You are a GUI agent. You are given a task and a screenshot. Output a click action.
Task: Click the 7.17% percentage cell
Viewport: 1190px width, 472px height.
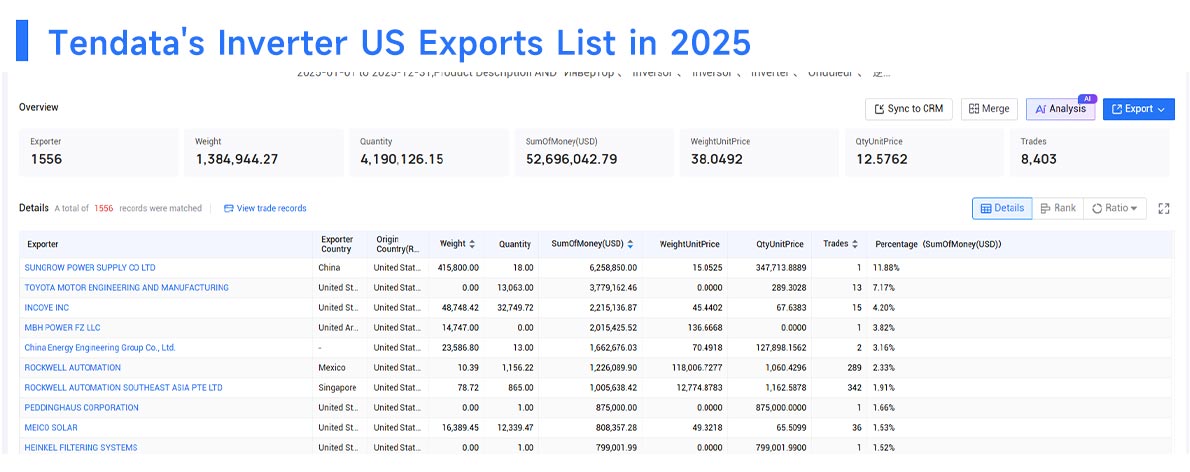pyautogui.click(x=883, y=288)
